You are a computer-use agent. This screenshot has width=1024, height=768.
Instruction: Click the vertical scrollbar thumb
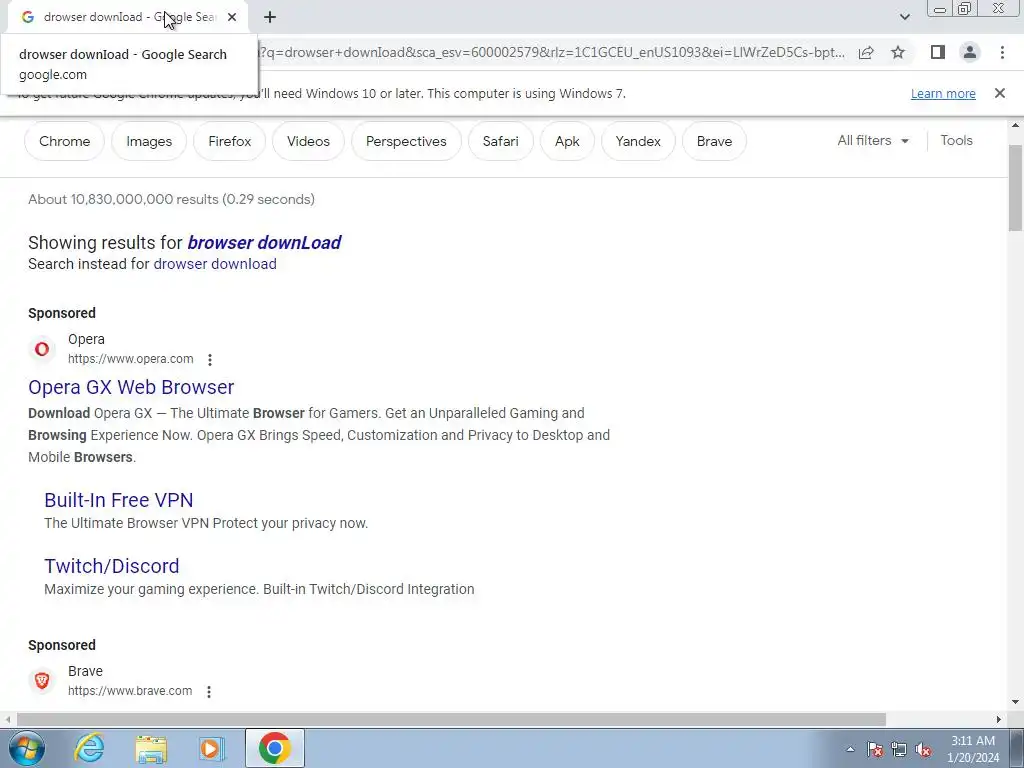(1015, 188)
